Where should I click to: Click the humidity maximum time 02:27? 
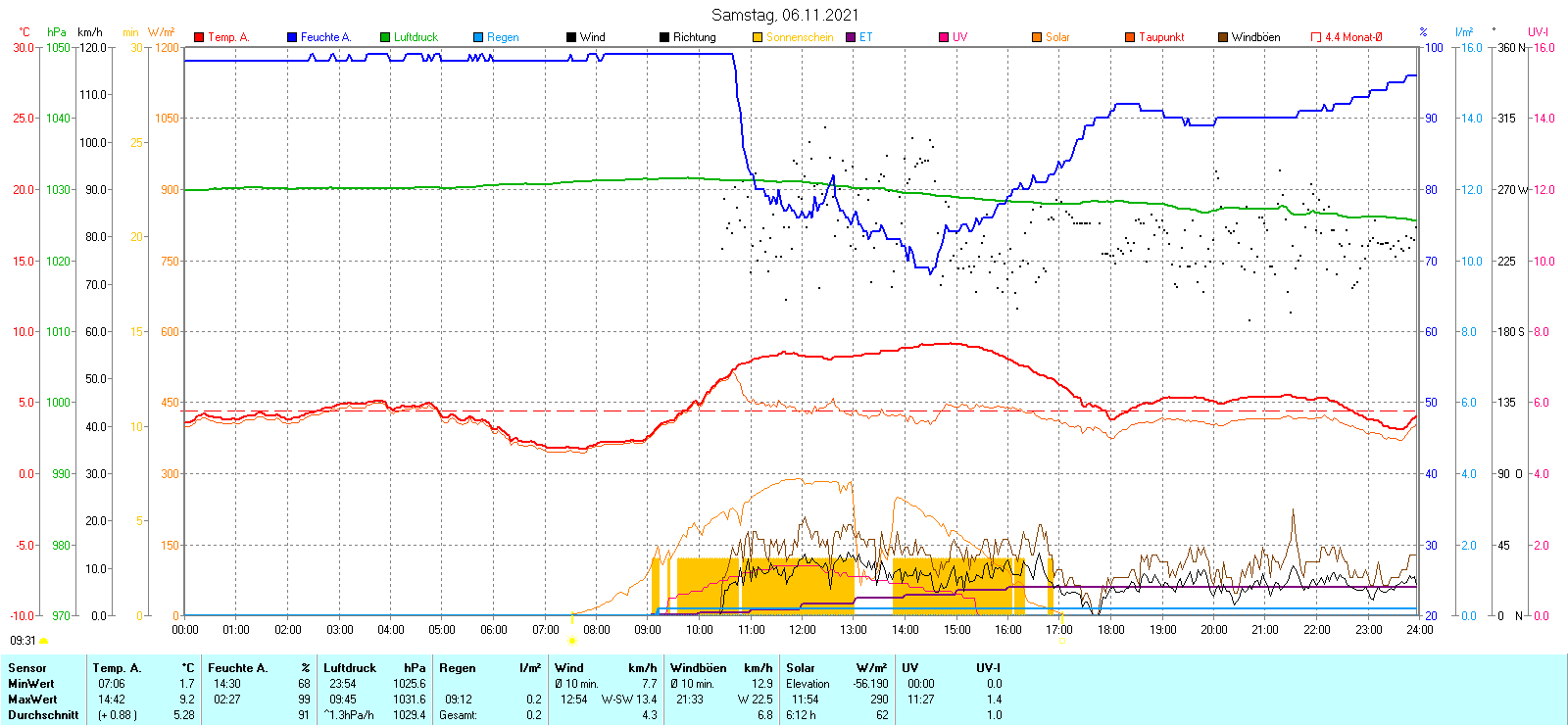(x=227, y=700)
